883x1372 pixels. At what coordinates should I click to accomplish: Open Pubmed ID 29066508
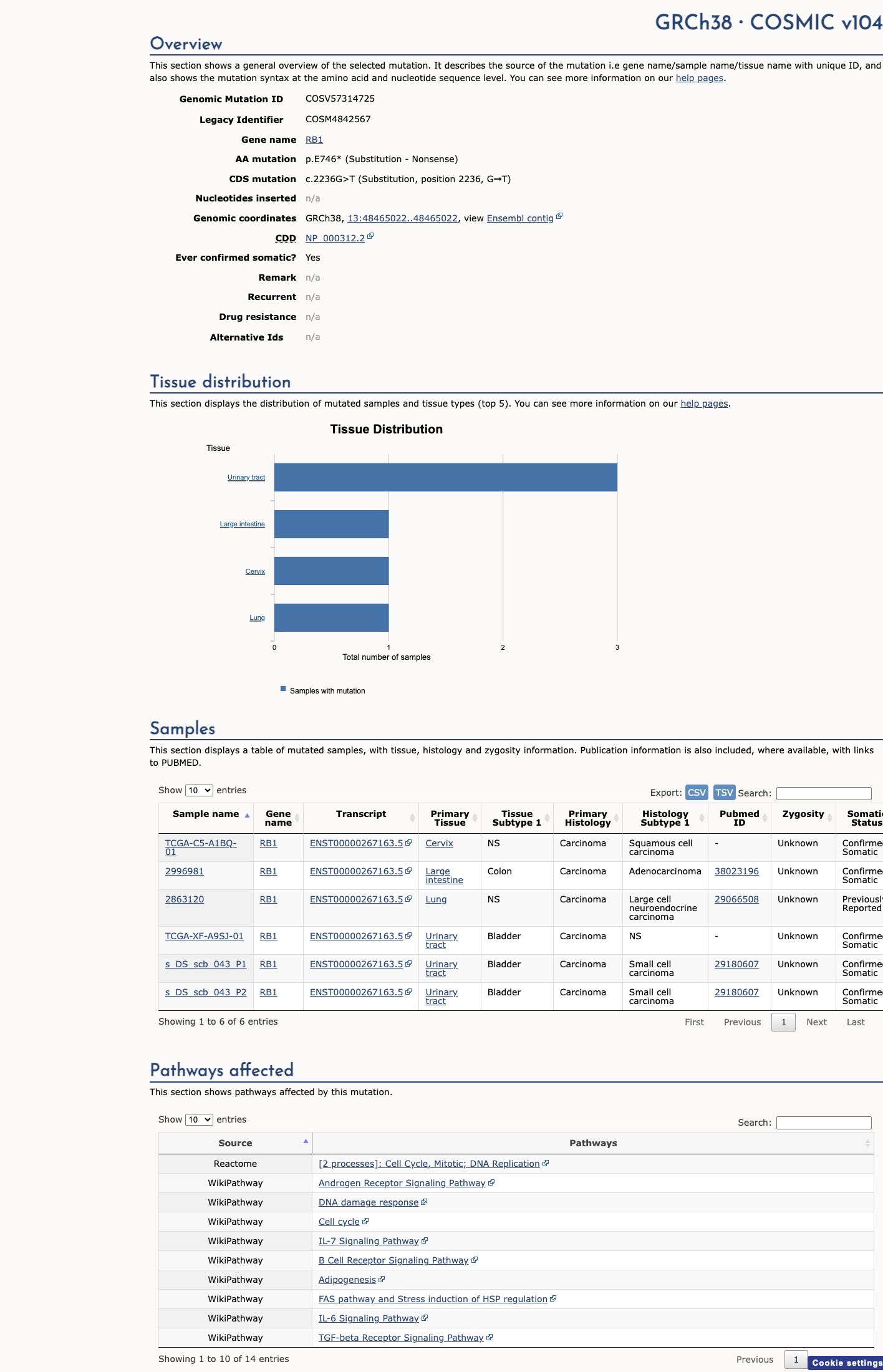(736, 899)
